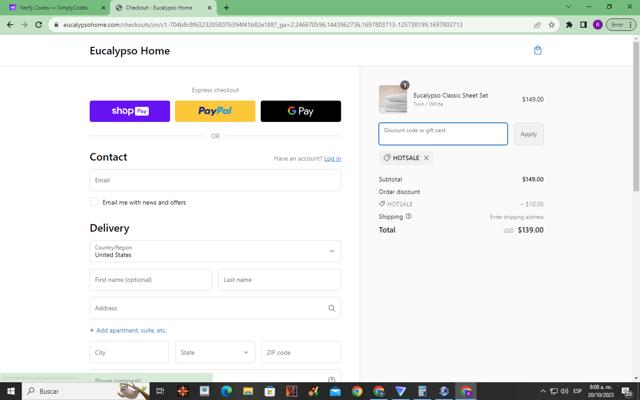Viewport: 640px width, 400px height.
Task: Remove the HOTSALE discount code
Action: click(x=426, y=158)
